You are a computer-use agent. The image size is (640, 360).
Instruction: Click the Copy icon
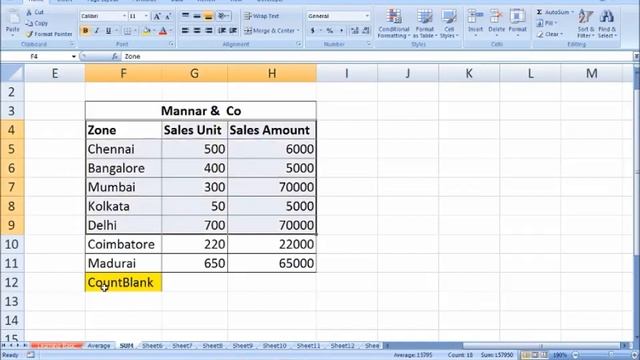point(29,23)
